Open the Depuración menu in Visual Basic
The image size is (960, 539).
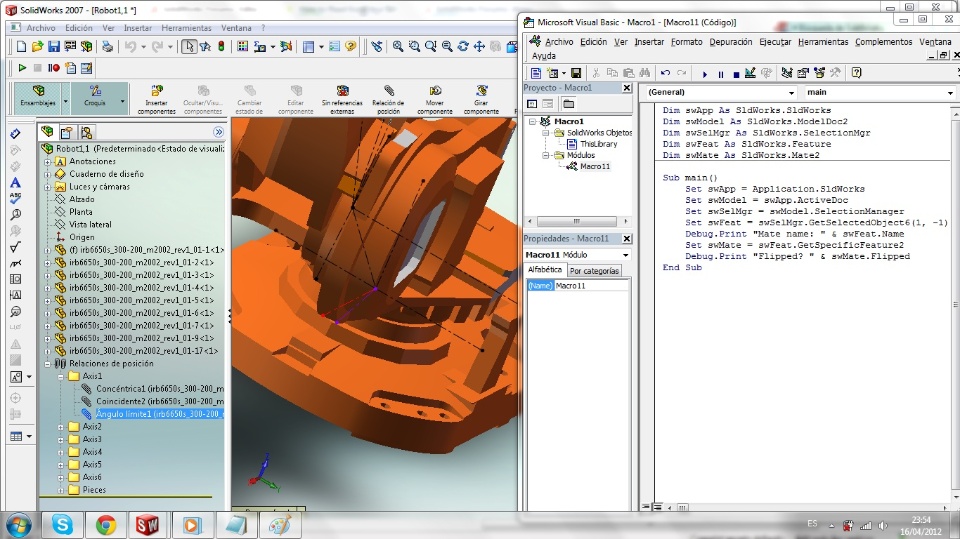(x=730, y=42)
